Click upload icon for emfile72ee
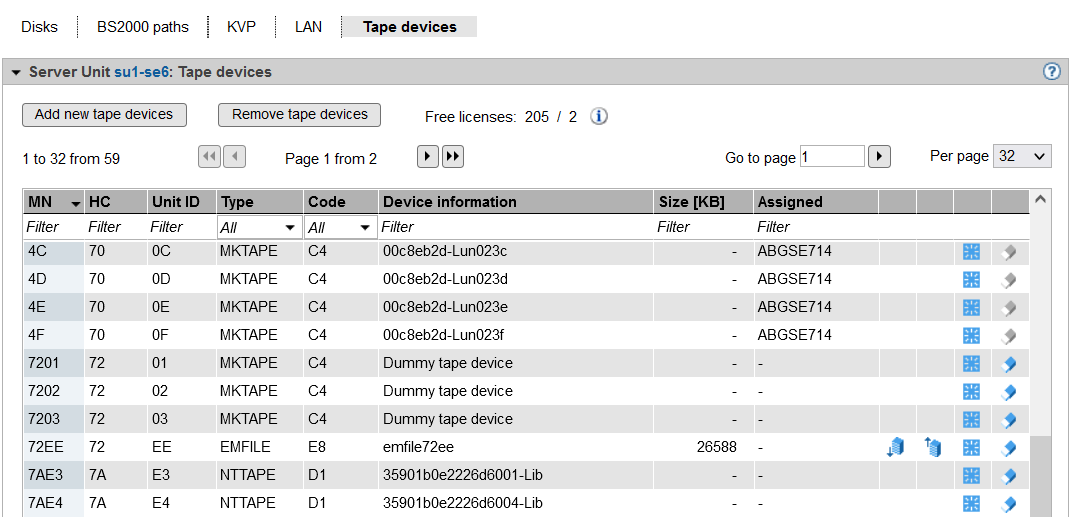Screen dimensions: 1076x517 pos(933,447)
